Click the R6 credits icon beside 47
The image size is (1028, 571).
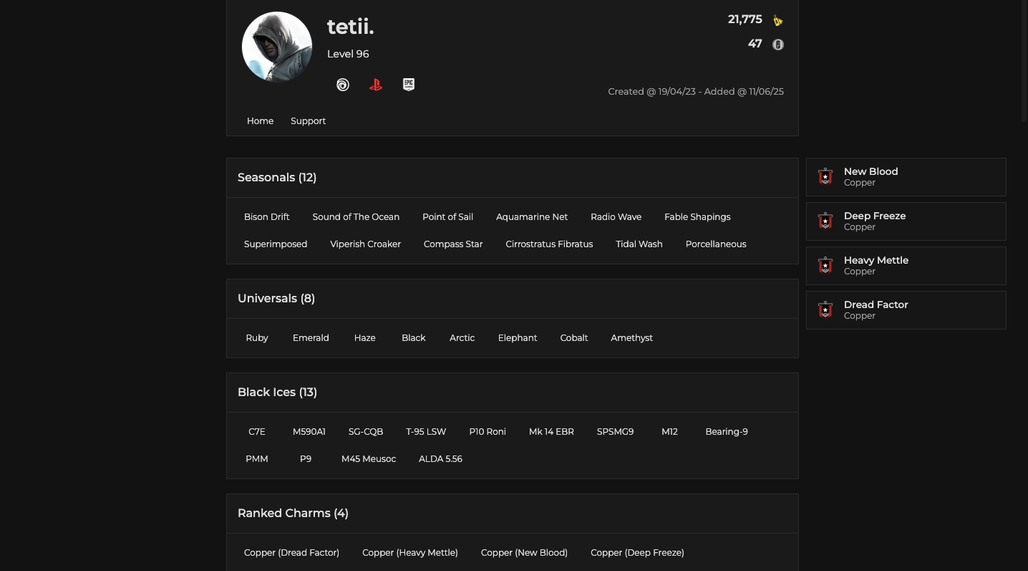778,45
